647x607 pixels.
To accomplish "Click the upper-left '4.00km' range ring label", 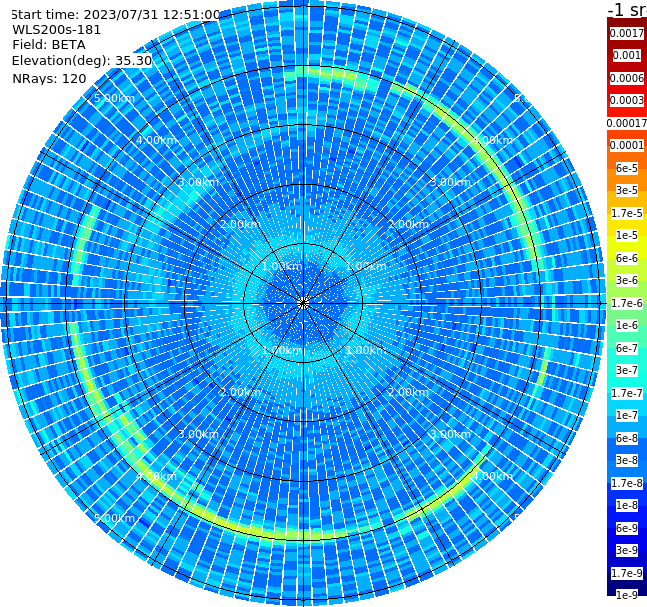I will 156,140.
